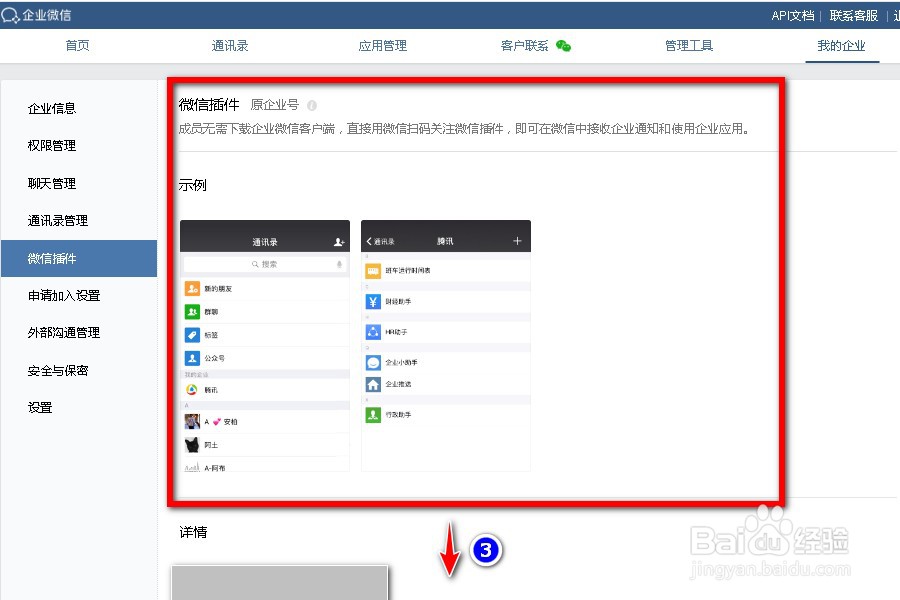
Task: Click the back arrow 通讯录 in the 腾讯 example
Action: click(x=380, y=242)
